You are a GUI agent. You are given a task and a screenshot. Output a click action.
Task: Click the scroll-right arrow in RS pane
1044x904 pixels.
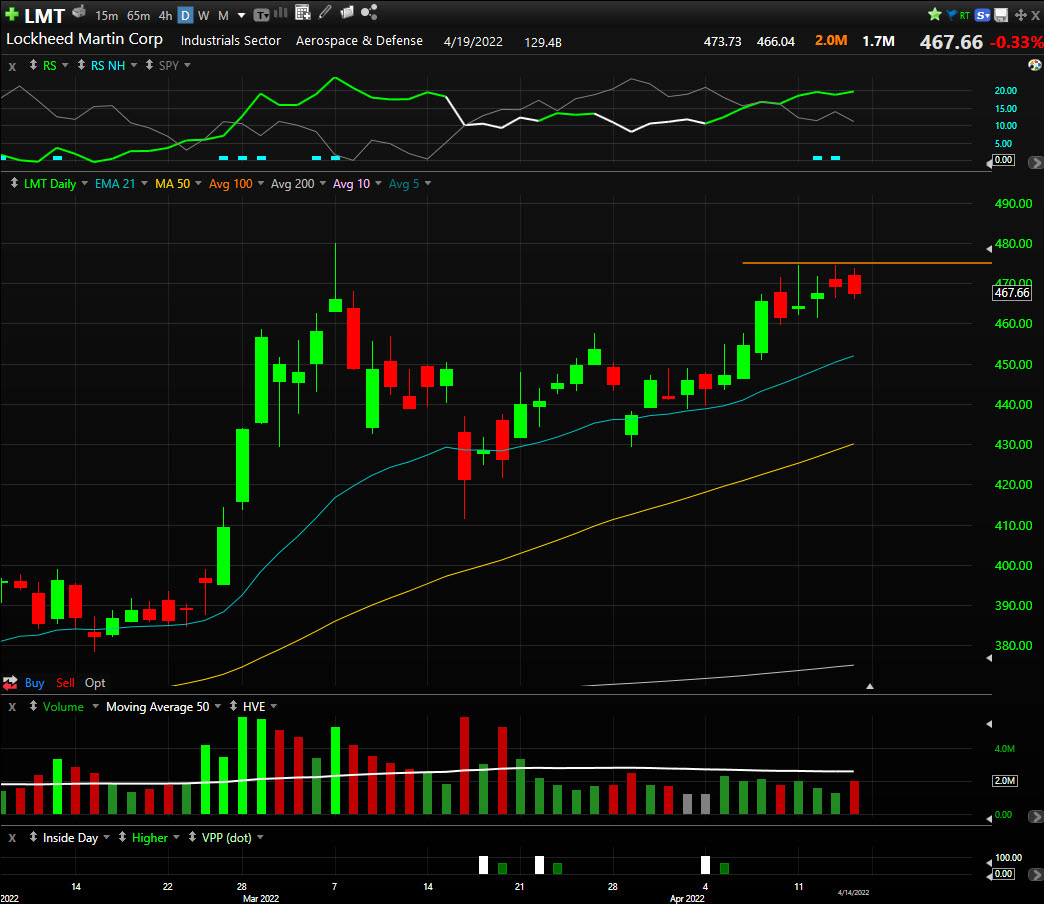[x=1035, y=162]
